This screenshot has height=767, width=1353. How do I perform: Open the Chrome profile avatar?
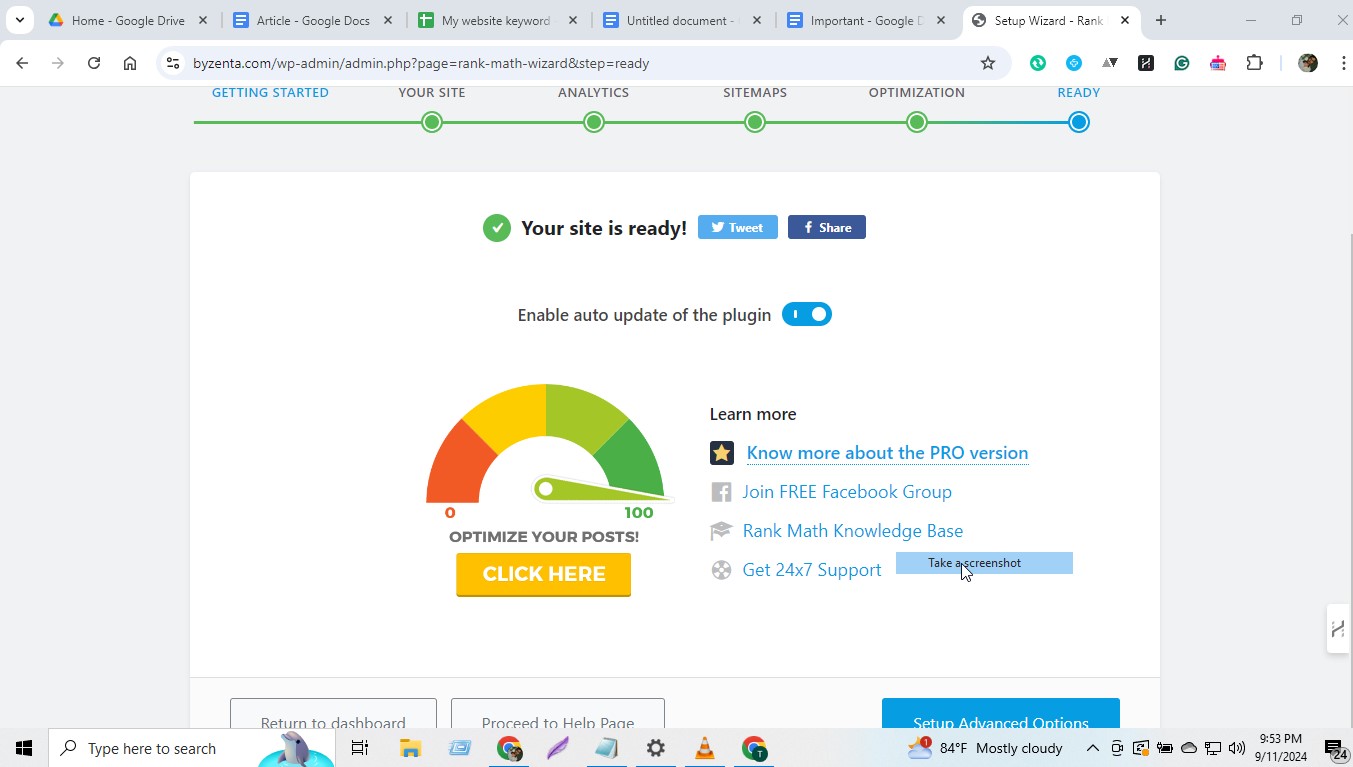coord(1308,63)
